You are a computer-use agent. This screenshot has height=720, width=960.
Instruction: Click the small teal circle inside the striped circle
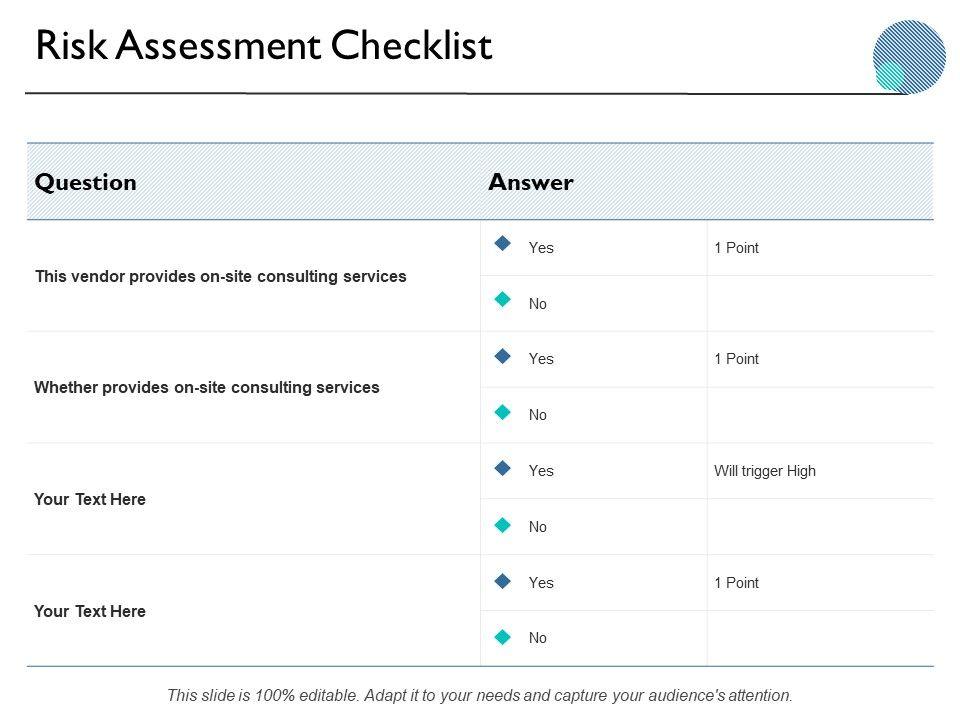pos(889,75)
